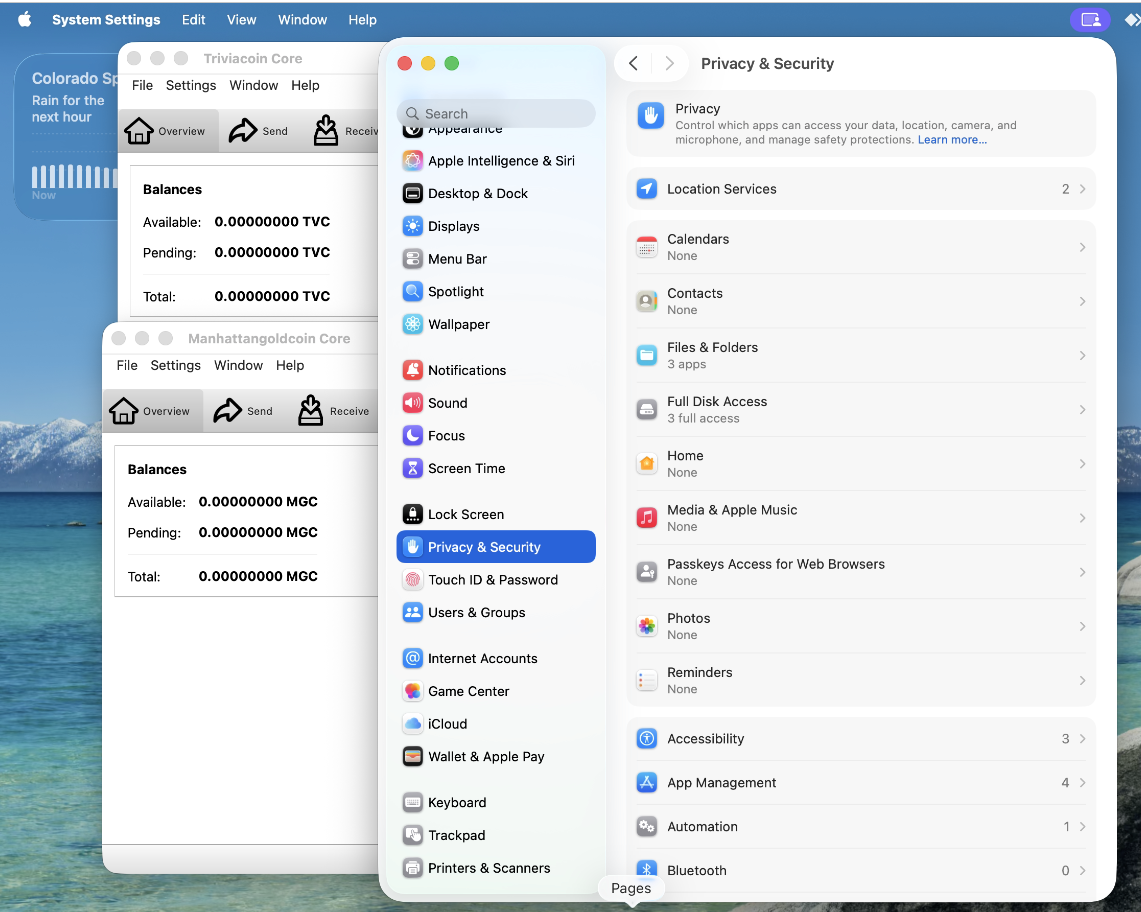Select the iCloud sidebar icon
1141x912 pixels.
click(413, 724)
